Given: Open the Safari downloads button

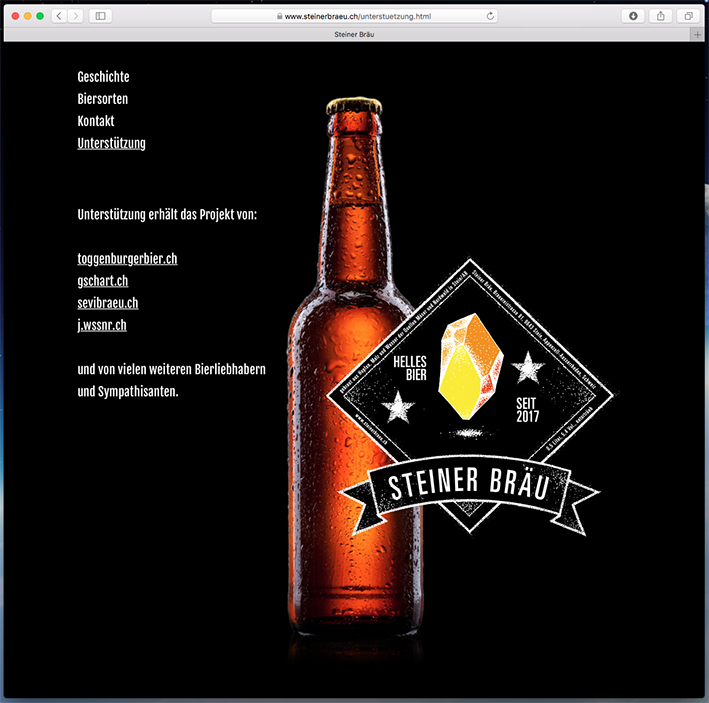Looking at the screenshot, I should coord(633,16).
